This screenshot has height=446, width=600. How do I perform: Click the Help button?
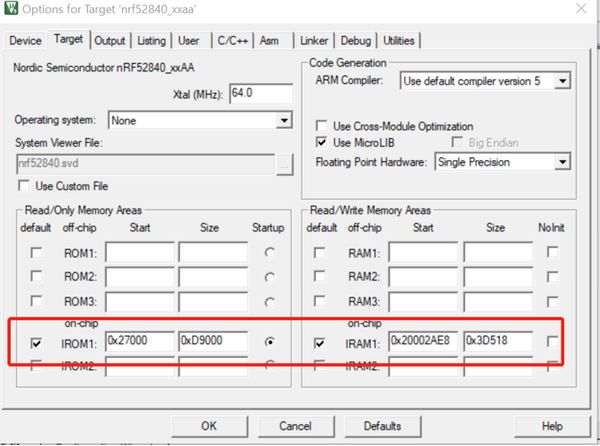coord(552,426)
